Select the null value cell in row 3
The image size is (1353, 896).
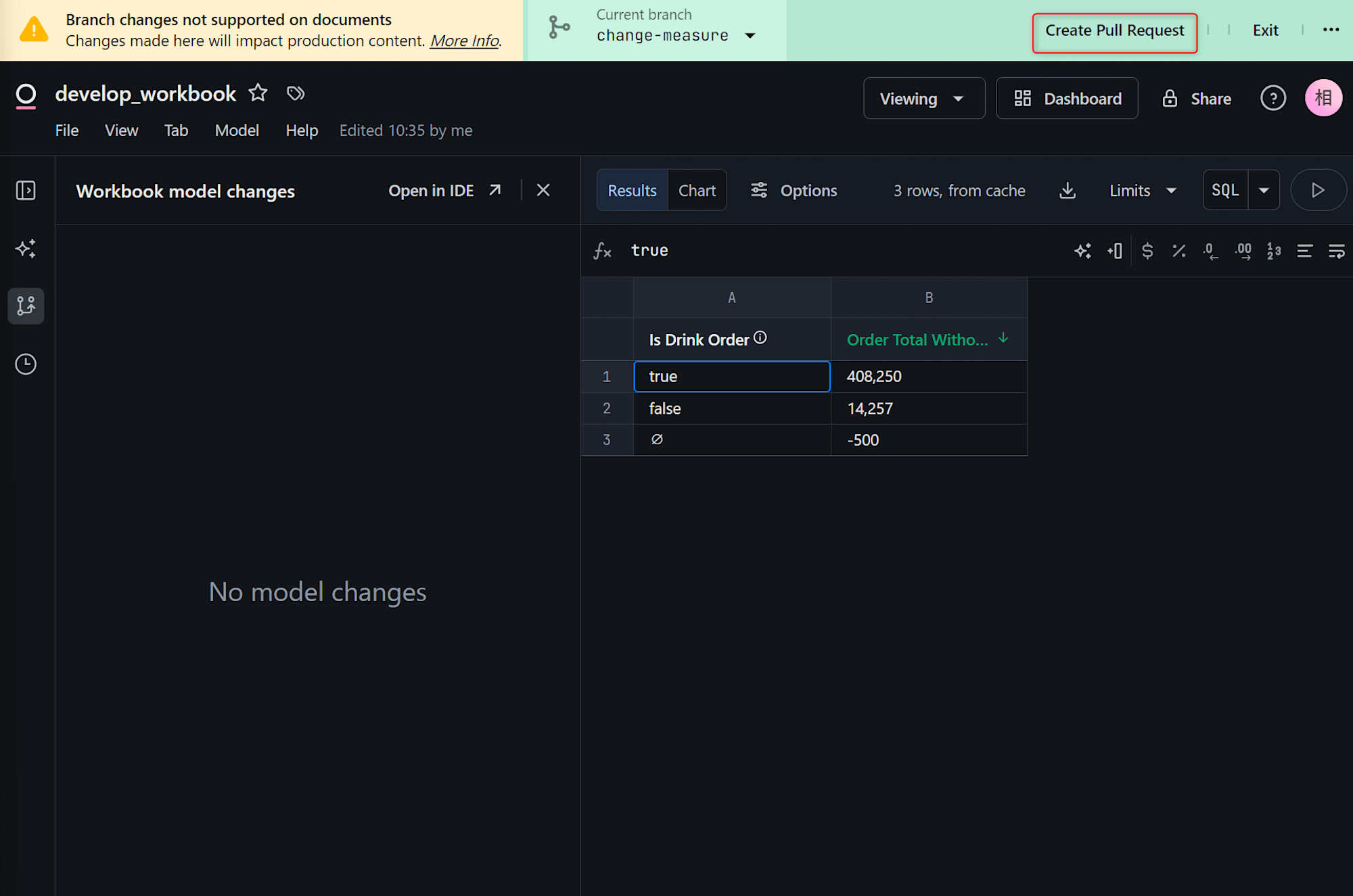[732, 440]
